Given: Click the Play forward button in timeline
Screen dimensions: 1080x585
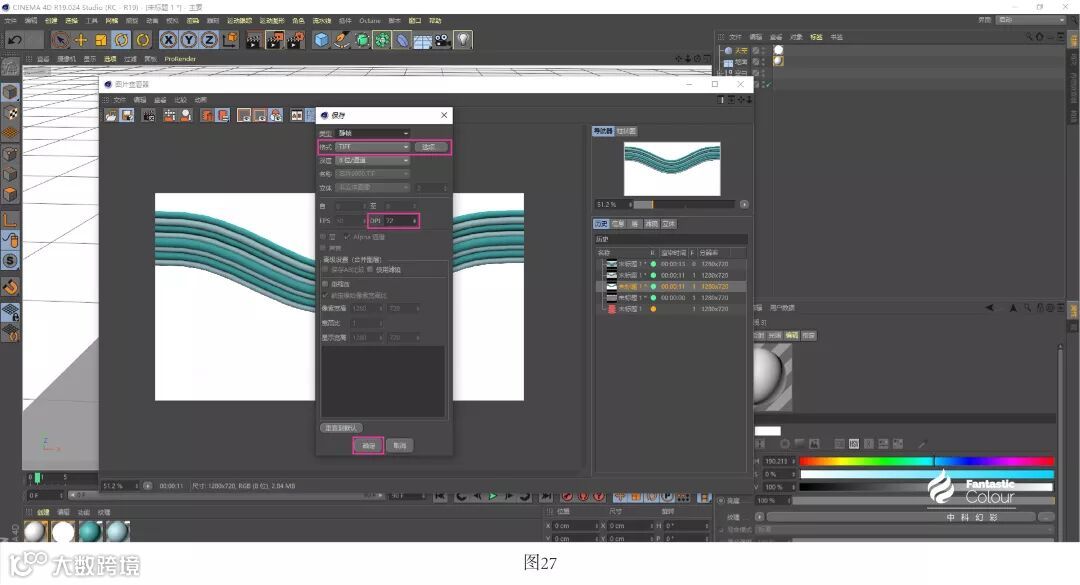Looking at the screenshot, I should 492,496.
